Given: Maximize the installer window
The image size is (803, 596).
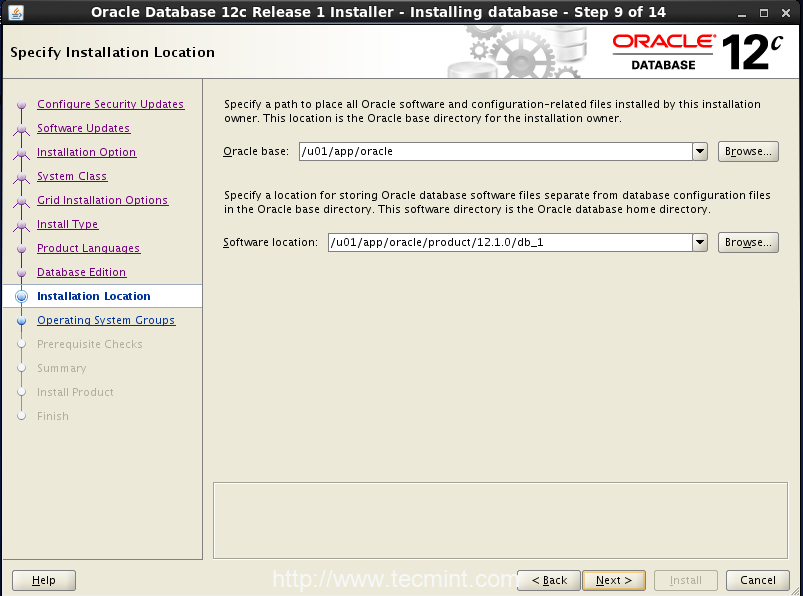Looking at the screenshot, I should click(764, 13).
